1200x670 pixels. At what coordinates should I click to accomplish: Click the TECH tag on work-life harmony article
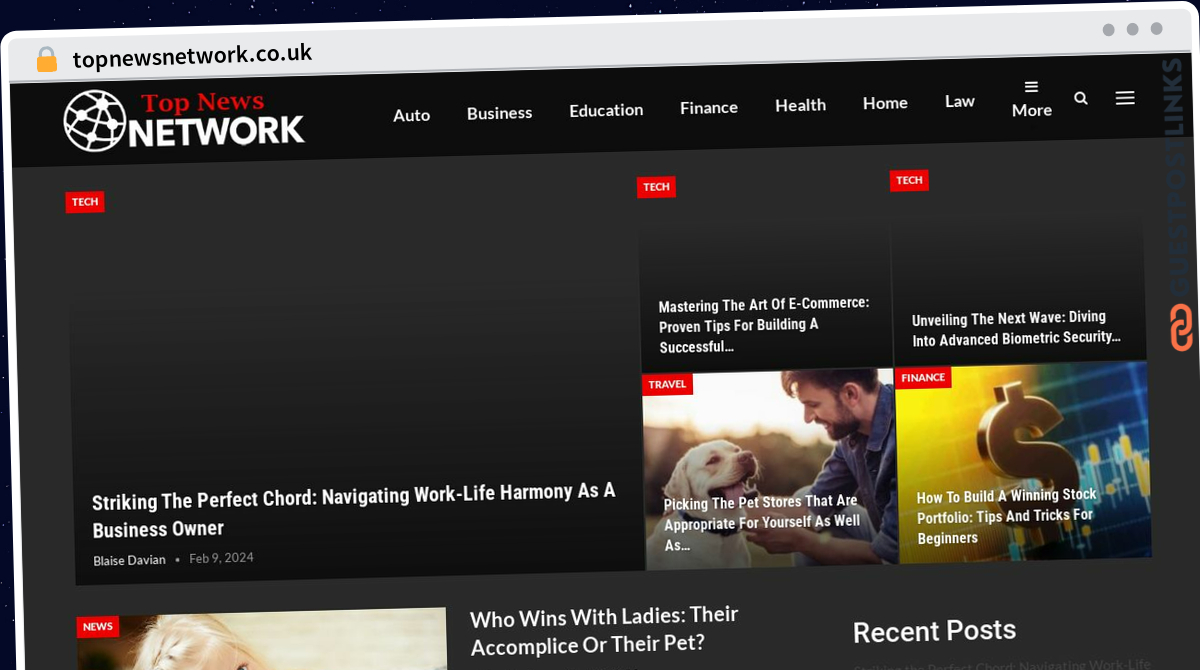[85, 202]
